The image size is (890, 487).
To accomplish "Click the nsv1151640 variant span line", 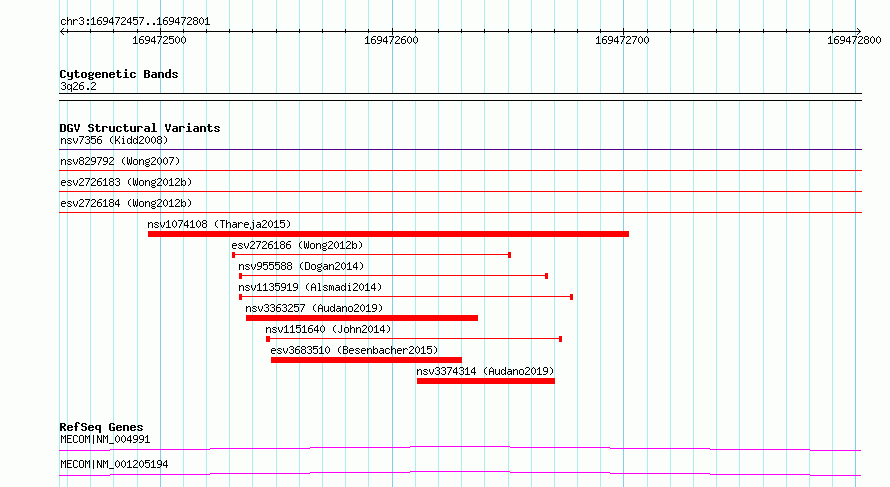I will pyautogui.click(x=414, y=339).
